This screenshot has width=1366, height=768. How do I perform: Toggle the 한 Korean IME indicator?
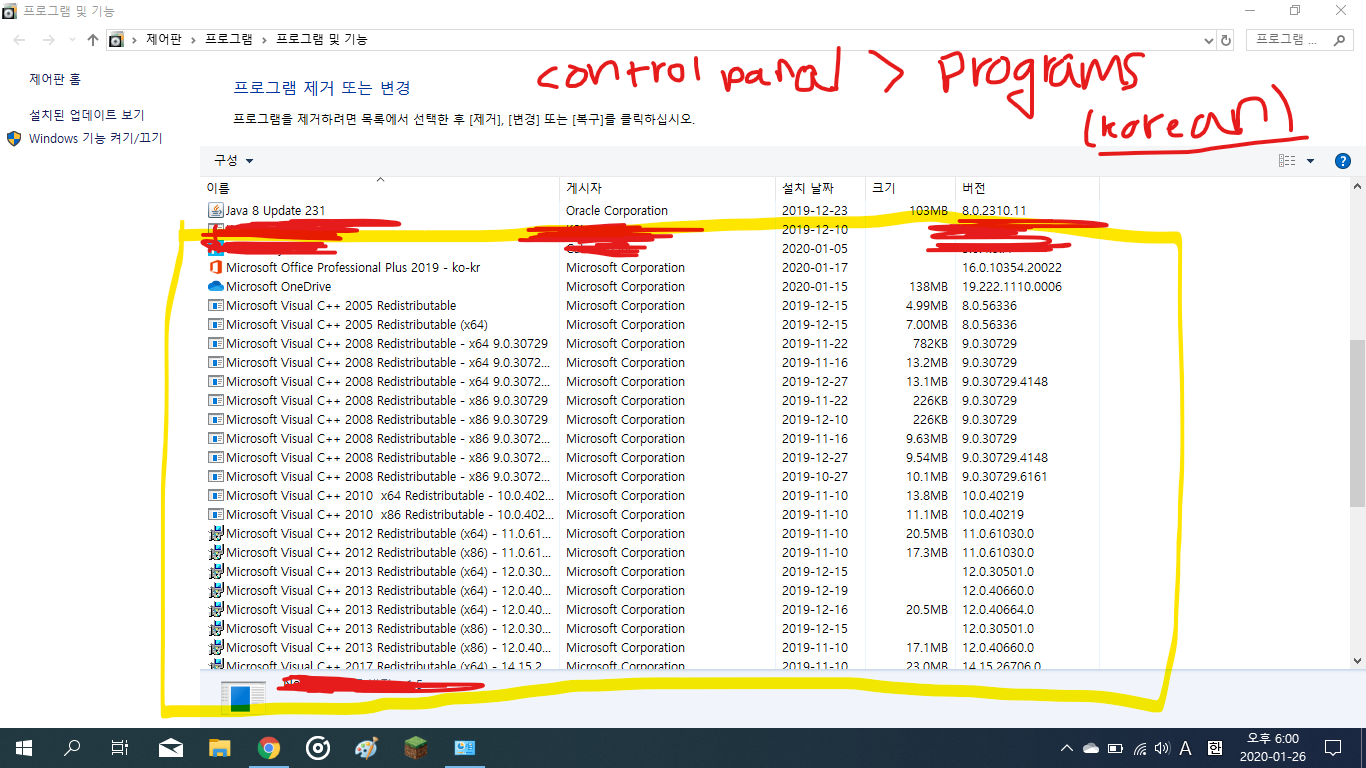tap(1215, 748)
